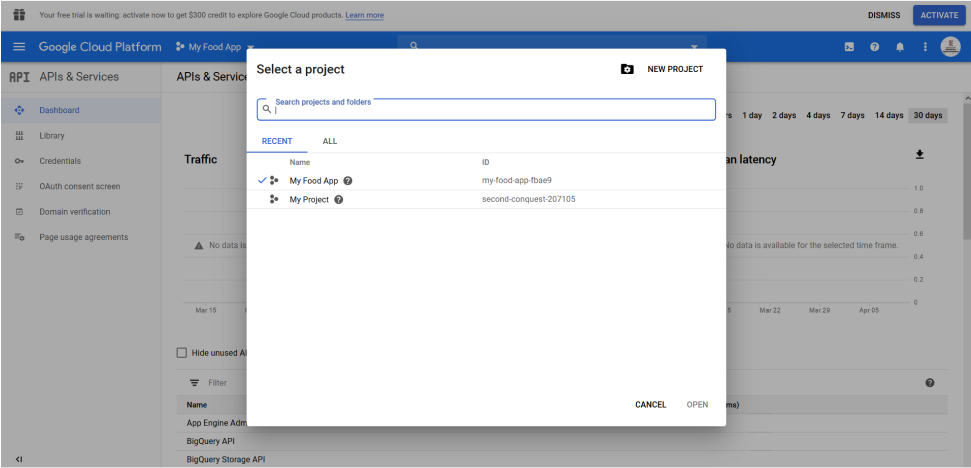Viewport: 971px width, 468px height.
Task: Click the project icon for My Project row
Action: (x=274, y=199)
